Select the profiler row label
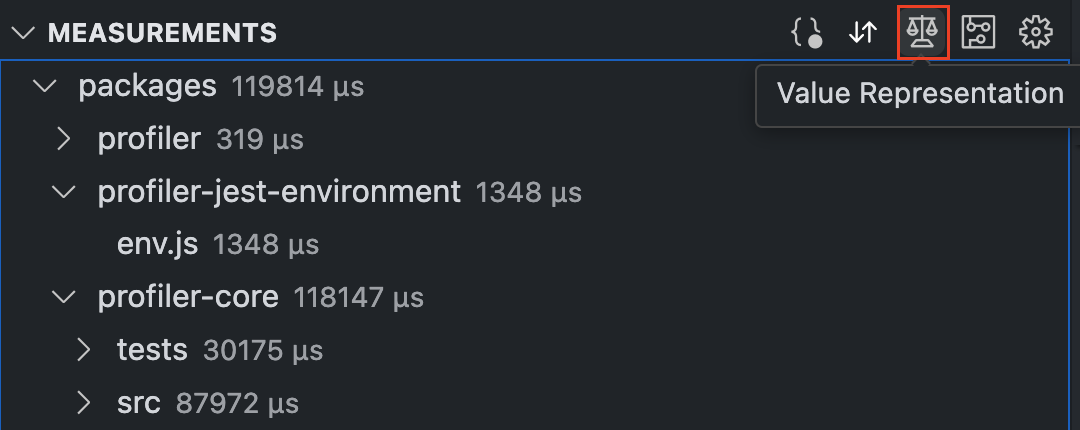 point(149,139)
